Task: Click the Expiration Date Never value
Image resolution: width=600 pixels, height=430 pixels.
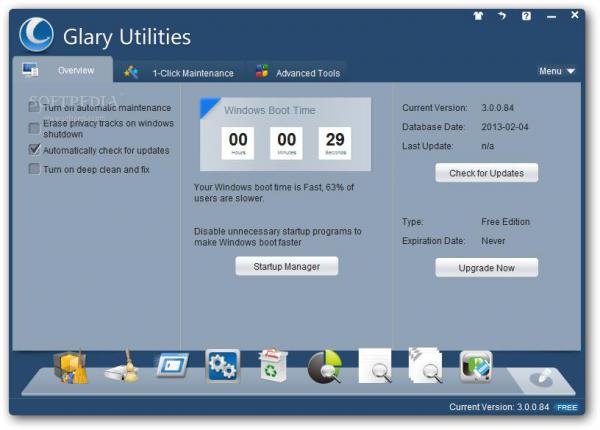Action: coord(493,241)
